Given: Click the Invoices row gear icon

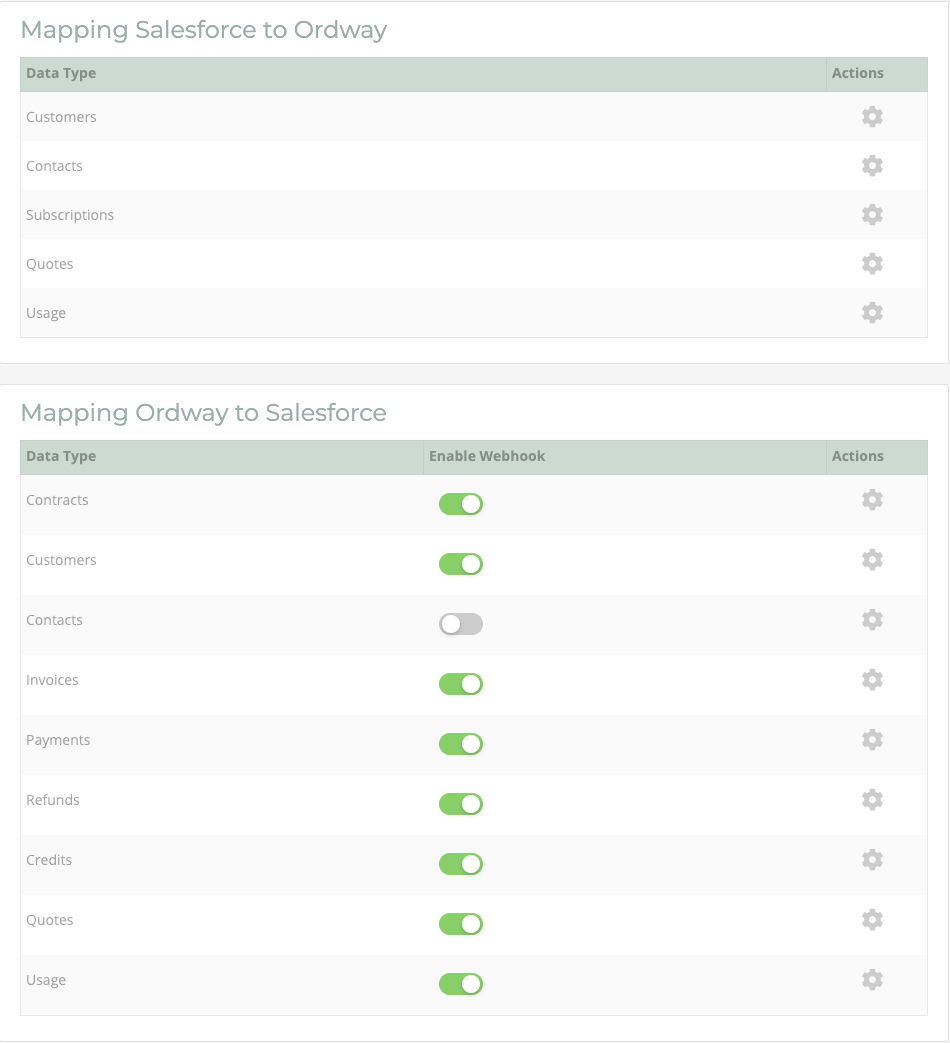Looking at the screenshot, I should [872, 680].
